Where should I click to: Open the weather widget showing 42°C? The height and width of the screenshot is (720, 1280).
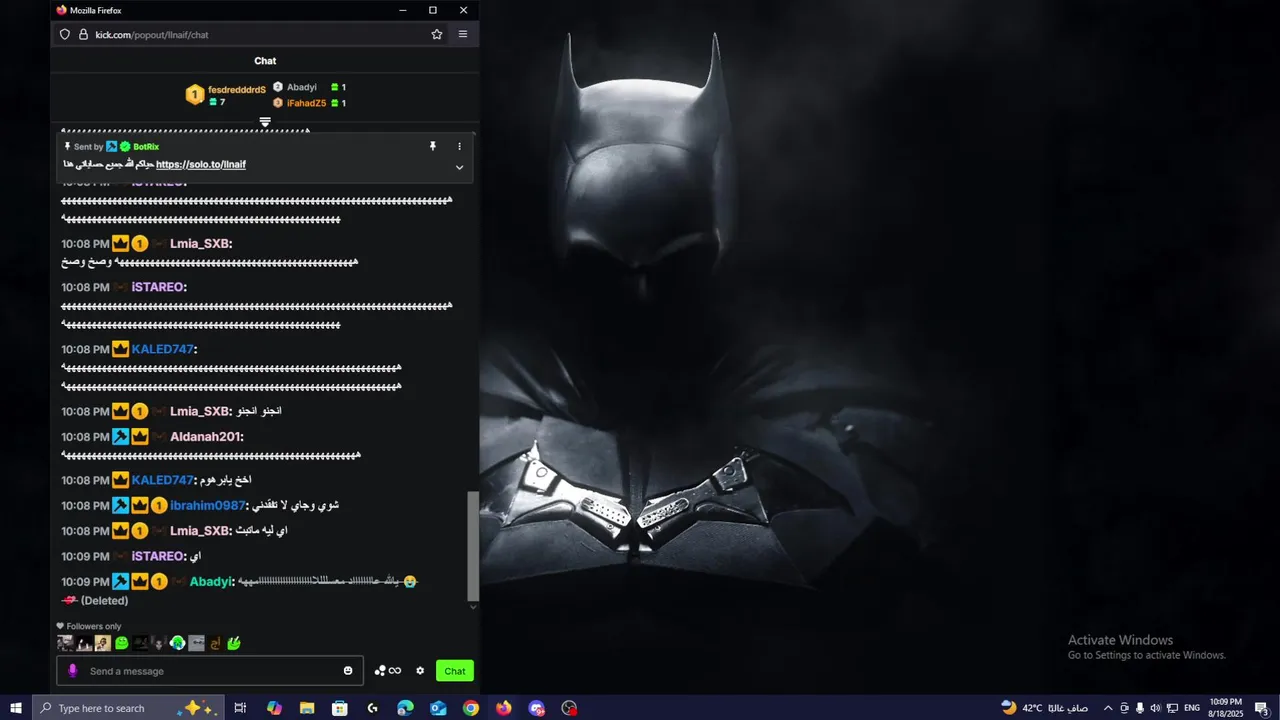(x=1044, y=708)
